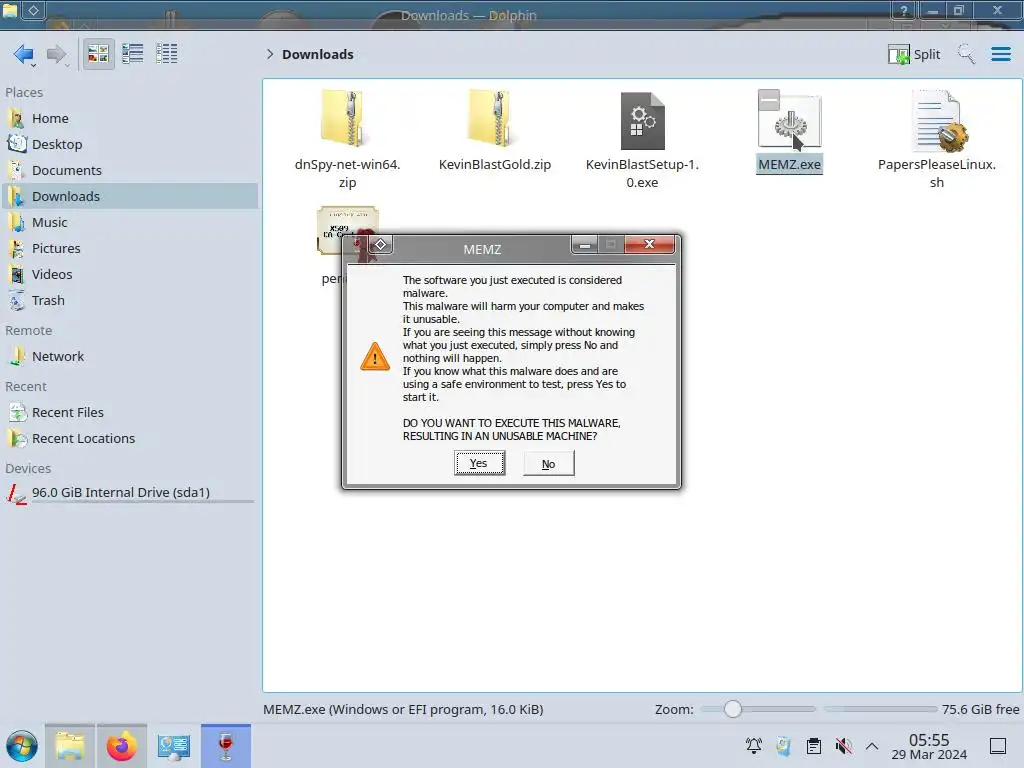Open the MEMZ dialog window menu icon
Viewport: 1024px width, 768px height.
[x=380, y=245]
